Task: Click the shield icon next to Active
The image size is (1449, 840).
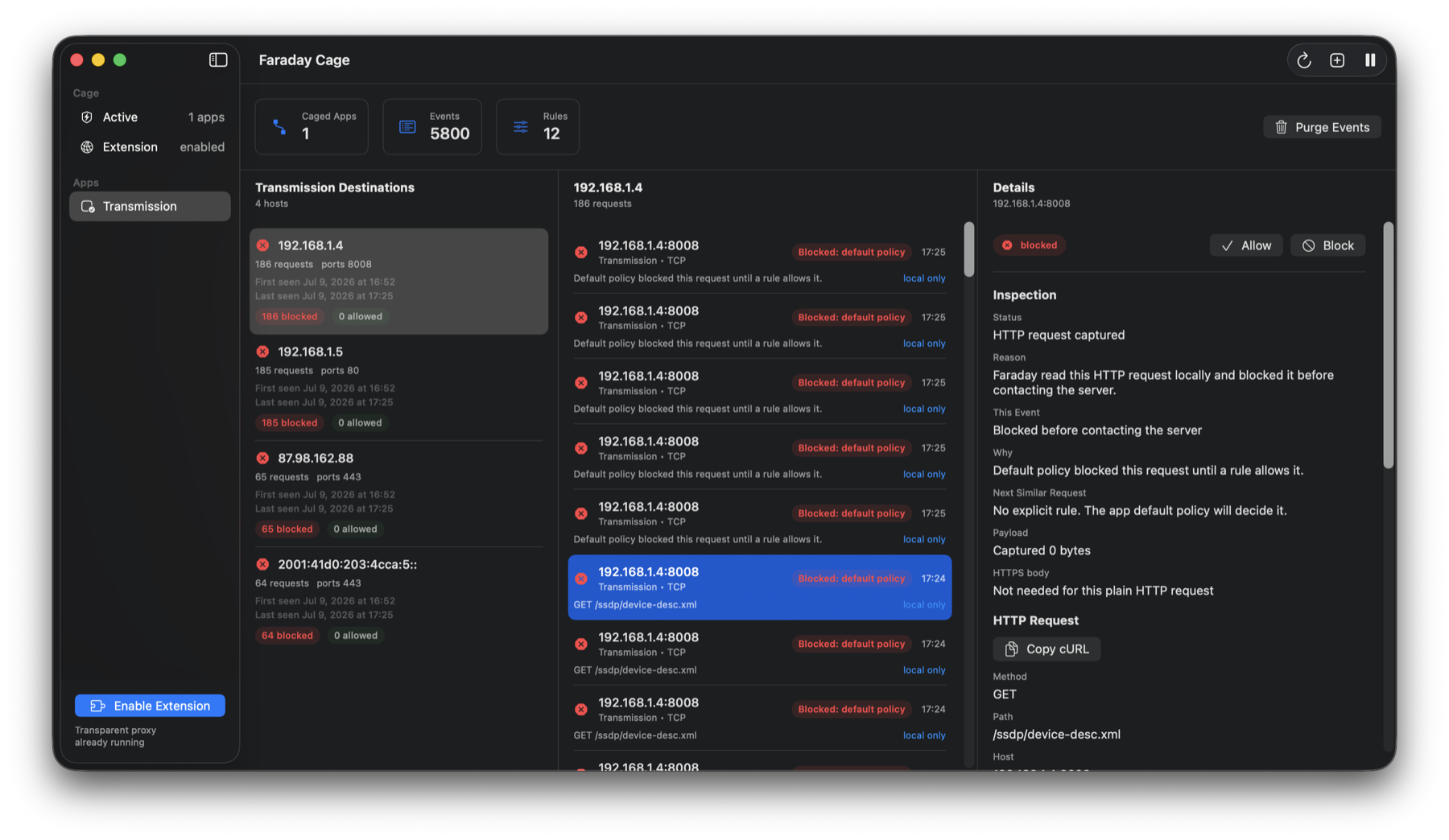Action: 87,117
